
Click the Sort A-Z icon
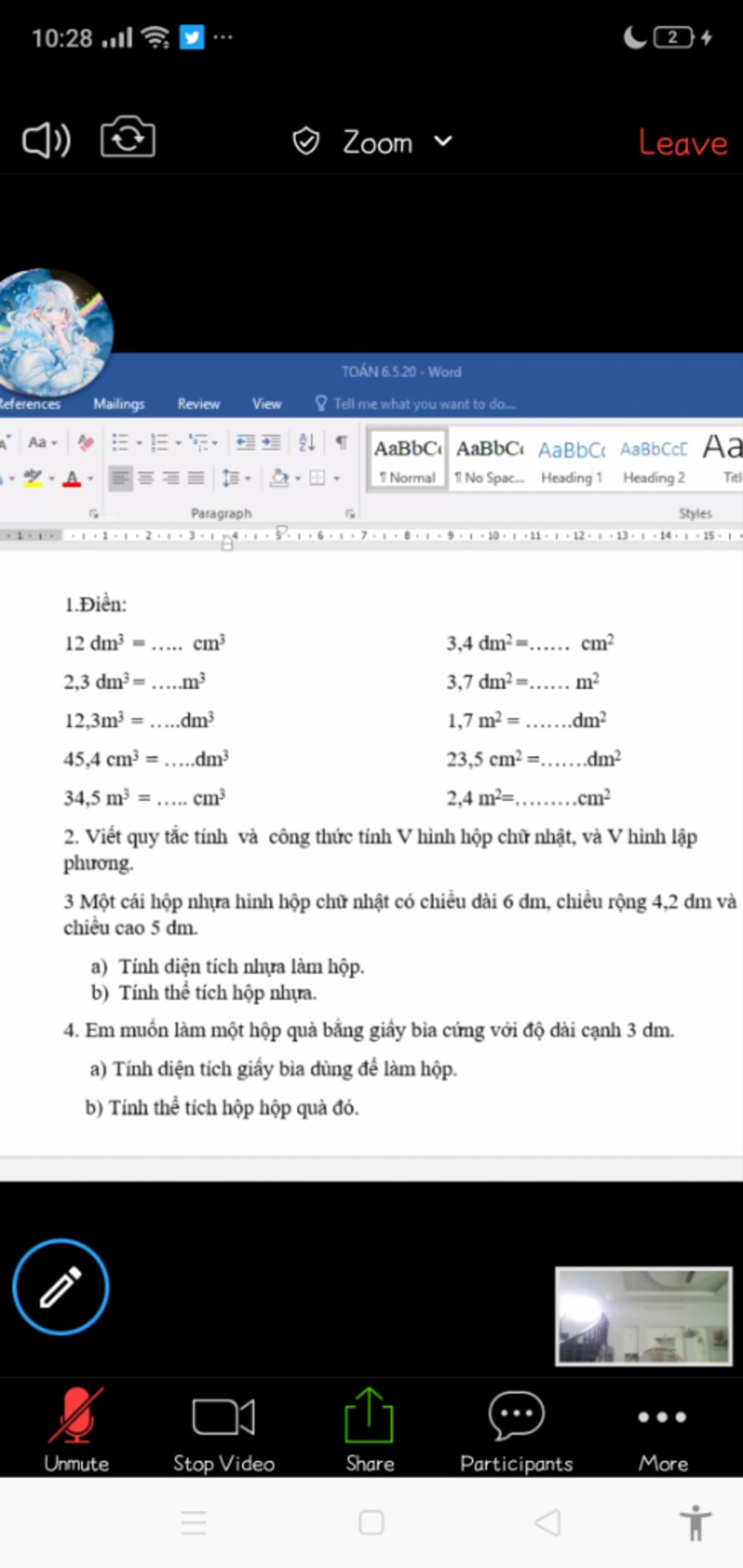pos(307,442)
